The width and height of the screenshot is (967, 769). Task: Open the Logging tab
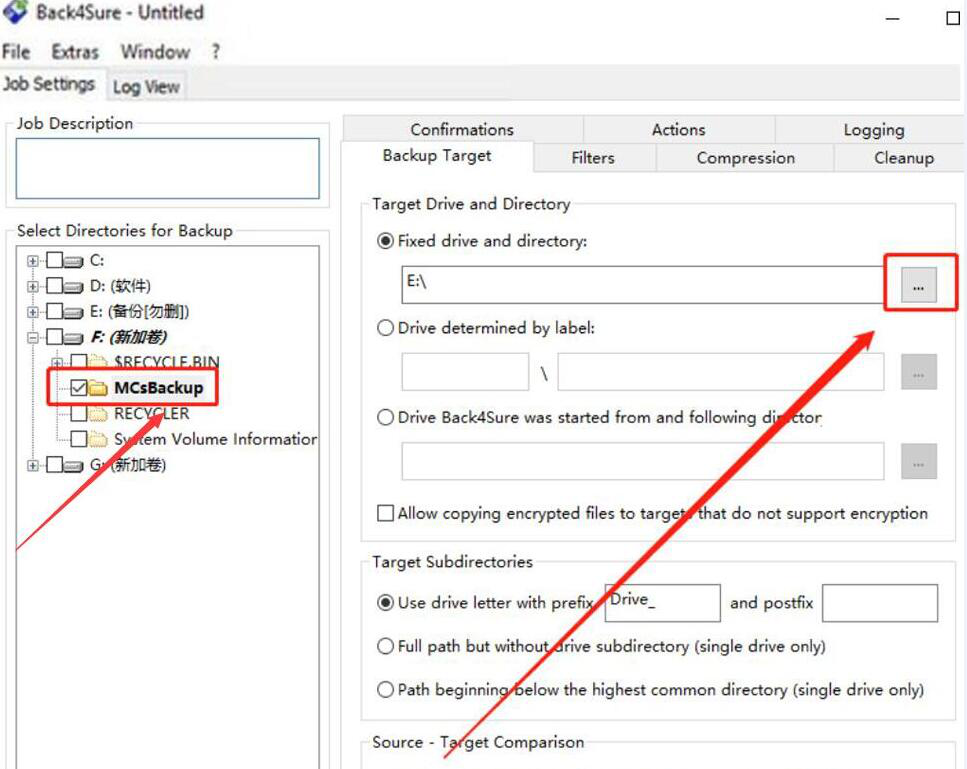pos(873,130)
